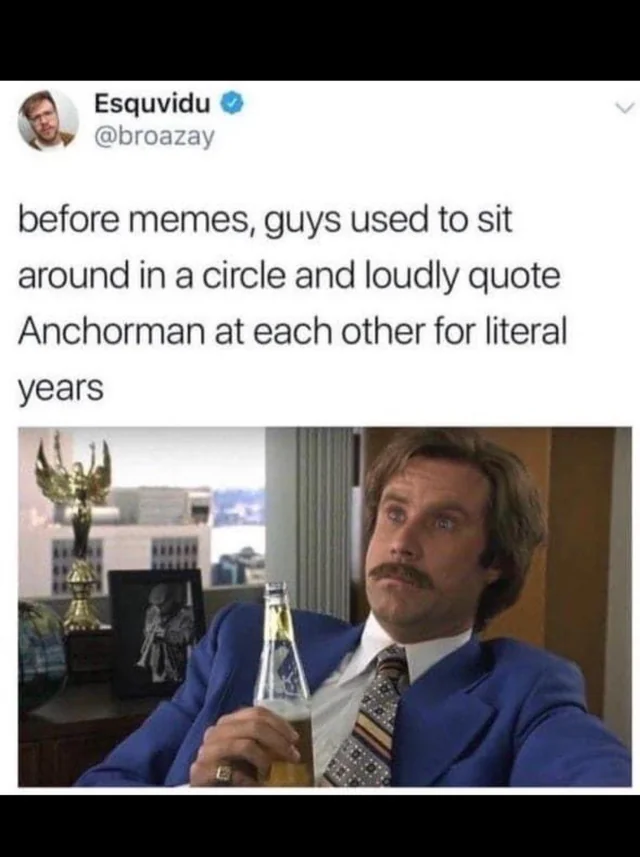The height and width of the screenshot is (857, 640).
Task: Click the man's mustache in the photo
Action: (402, 575)
